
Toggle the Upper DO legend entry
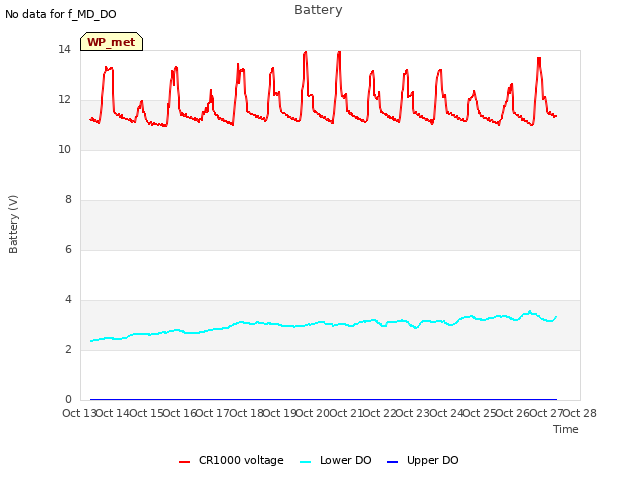[x=423, y=460]
